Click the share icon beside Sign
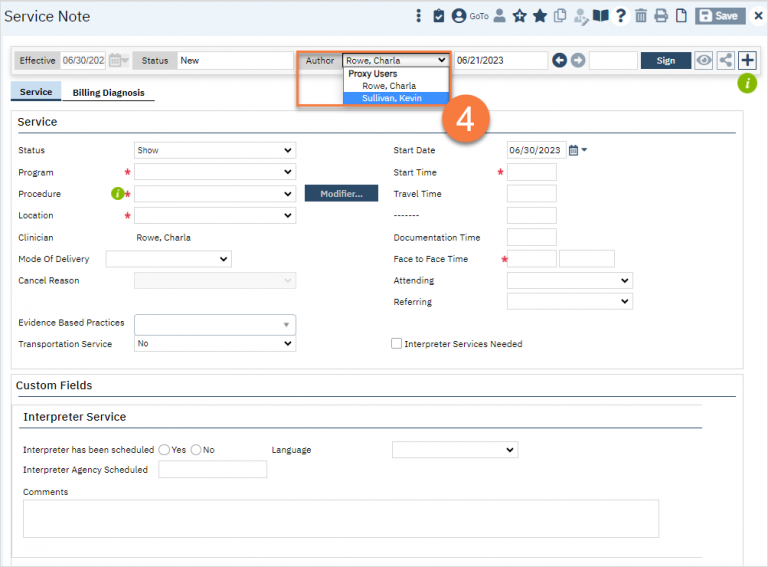768x567 pixels. pos(726,60)
